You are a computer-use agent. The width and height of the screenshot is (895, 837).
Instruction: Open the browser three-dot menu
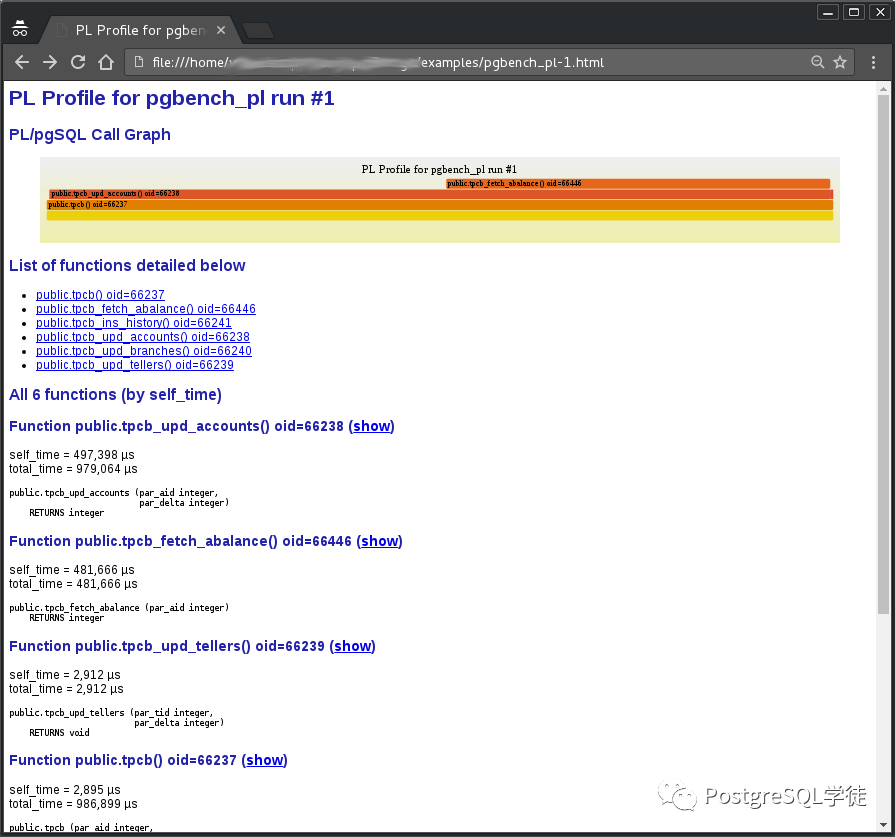tap(873, 62)
